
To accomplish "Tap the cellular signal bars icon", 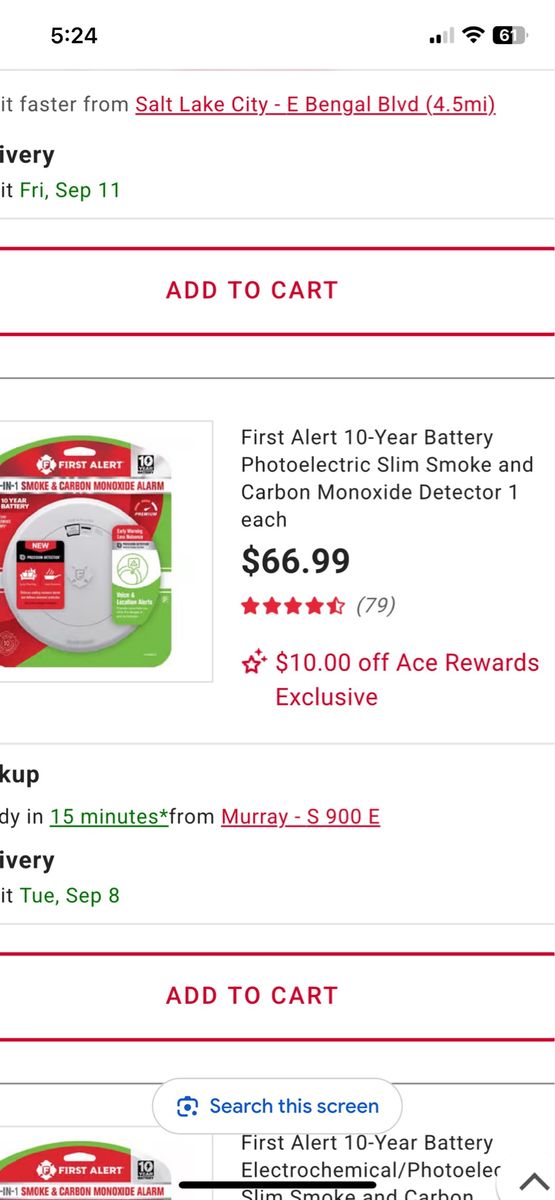I will (441, 37).
